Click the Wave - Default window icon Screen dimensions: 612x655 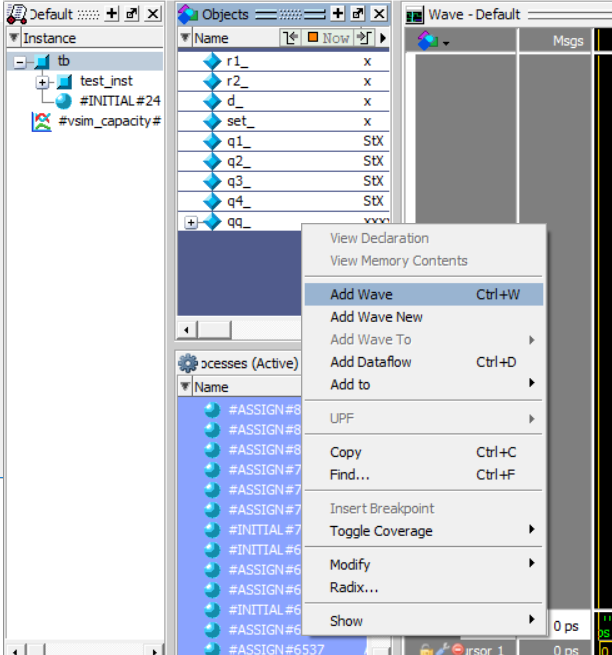[x=414, y=15]
